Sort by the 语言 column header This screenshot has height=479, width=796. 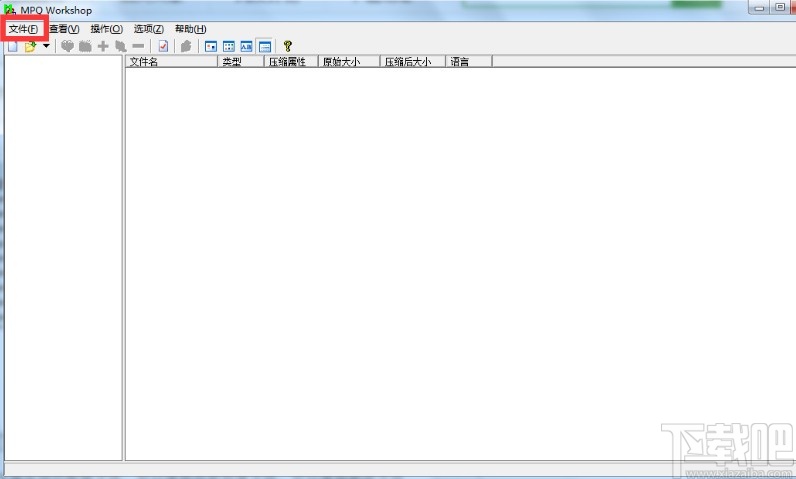[469, 61]
